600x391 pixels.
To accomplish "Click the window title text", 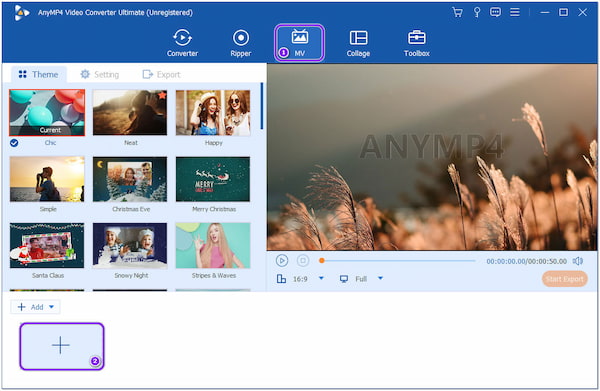I will pyautogui.click(x=115, y=13).
